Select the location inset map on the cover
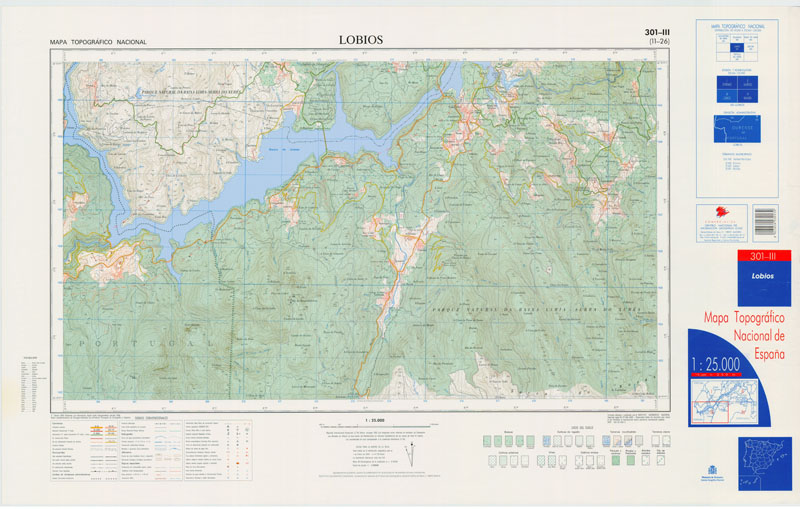 pyautogui.click(x=724, y=401)
